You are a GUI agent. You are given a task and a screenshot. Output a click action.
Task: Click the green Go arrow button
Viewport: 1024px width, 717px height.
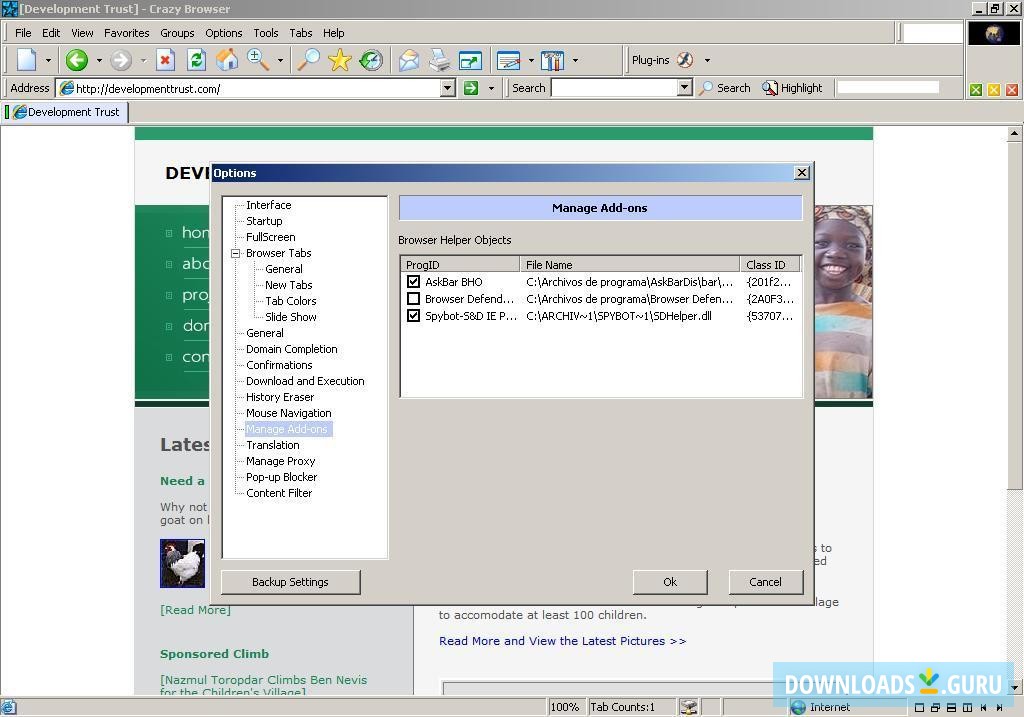click(471, 88)
